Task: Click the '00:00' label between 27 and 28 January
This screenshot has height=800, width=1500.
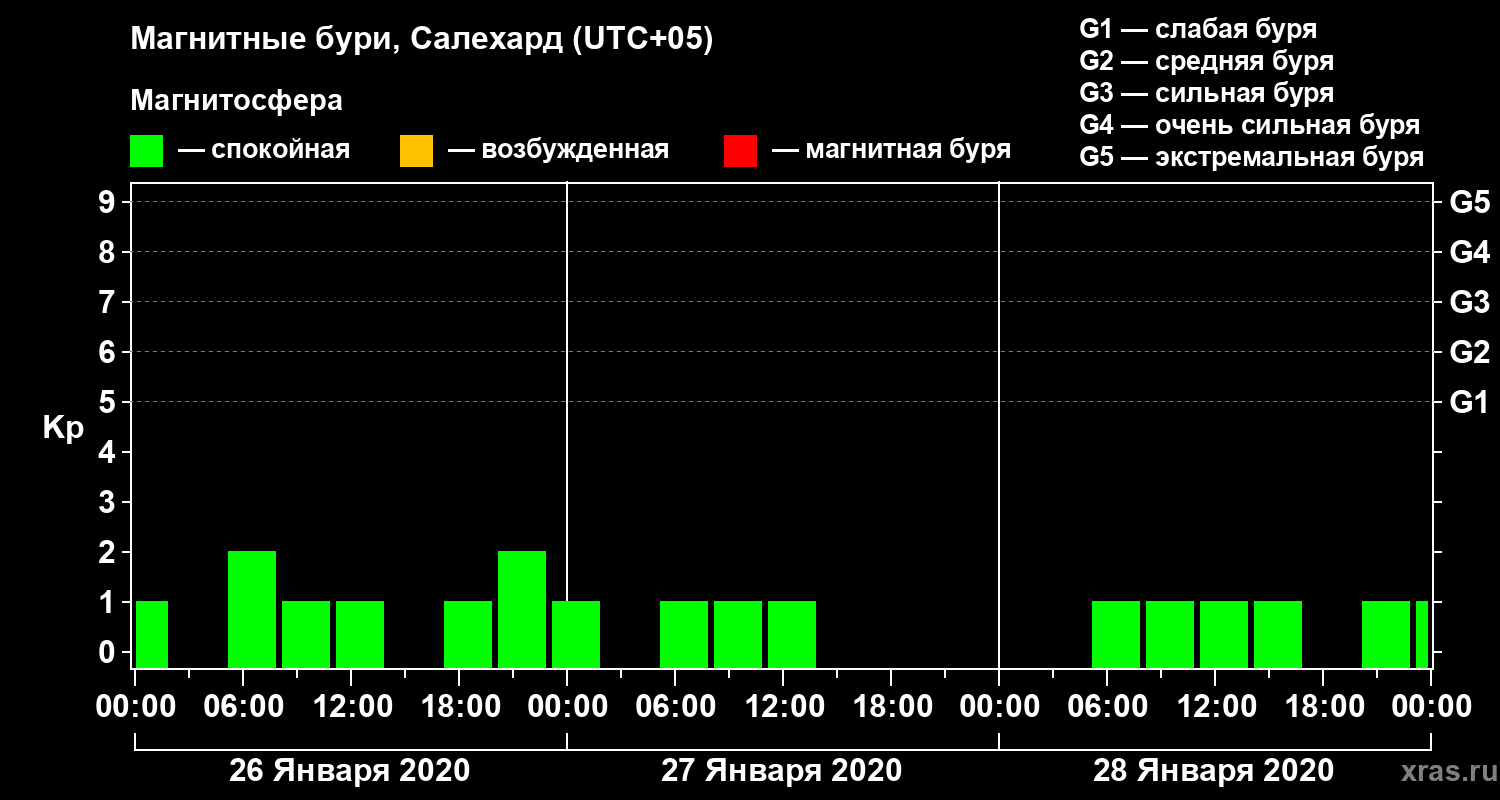Action: point(999,706)
